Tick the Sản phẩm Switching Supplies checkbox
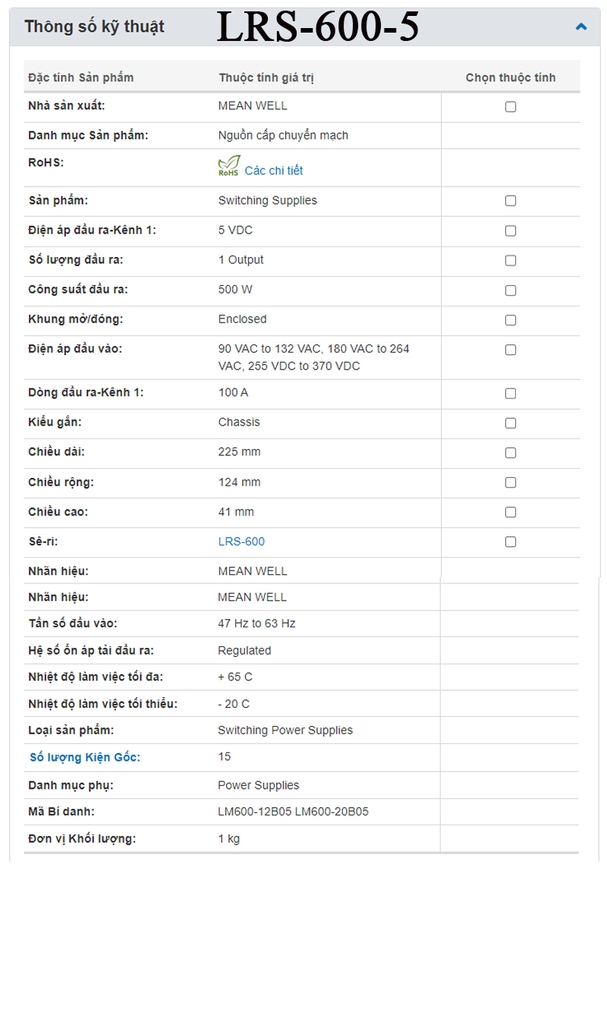 (510, 201)
